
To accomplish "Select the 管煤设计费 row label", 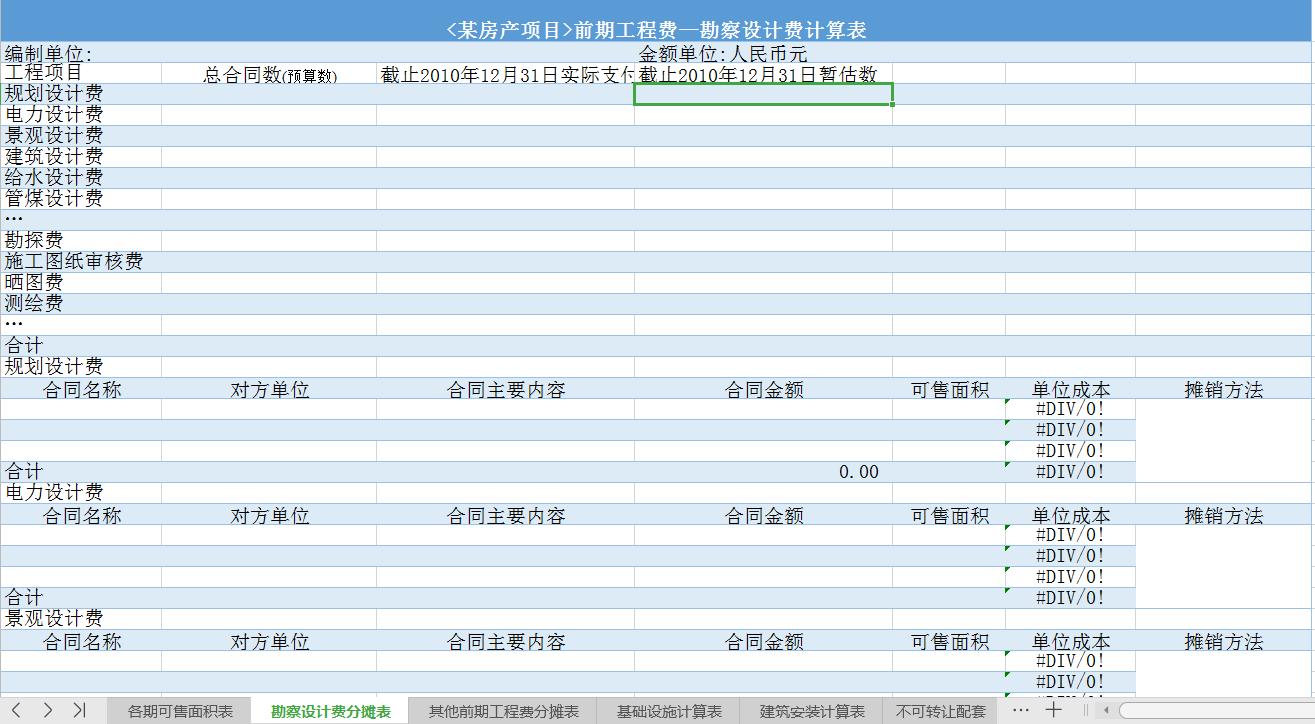I will [x=81, y=199].
